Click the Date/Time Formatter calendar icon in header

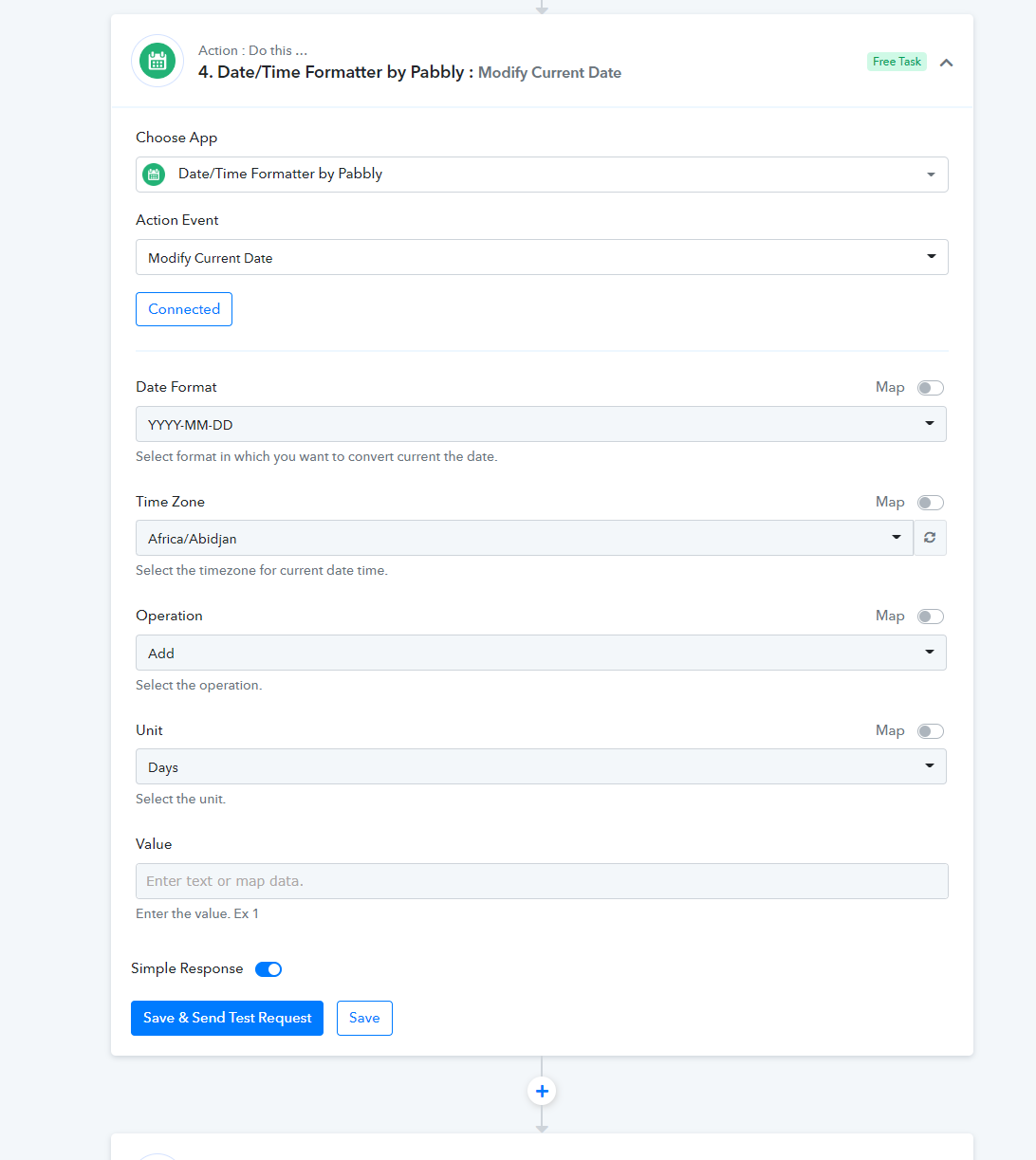pos(157,62)
